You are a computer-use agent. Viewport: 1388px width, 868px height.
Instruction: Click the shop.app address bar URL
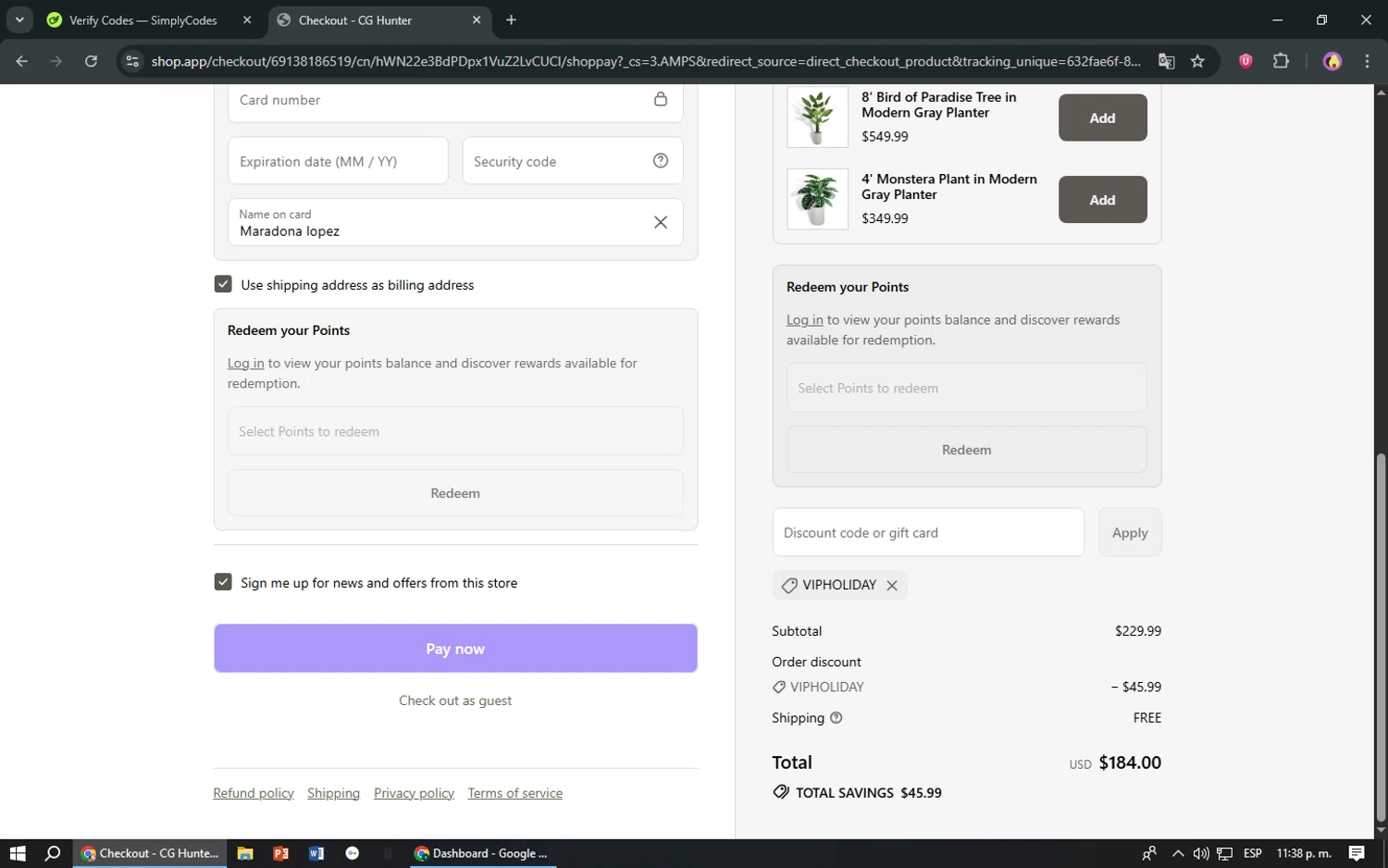point(646,61)
